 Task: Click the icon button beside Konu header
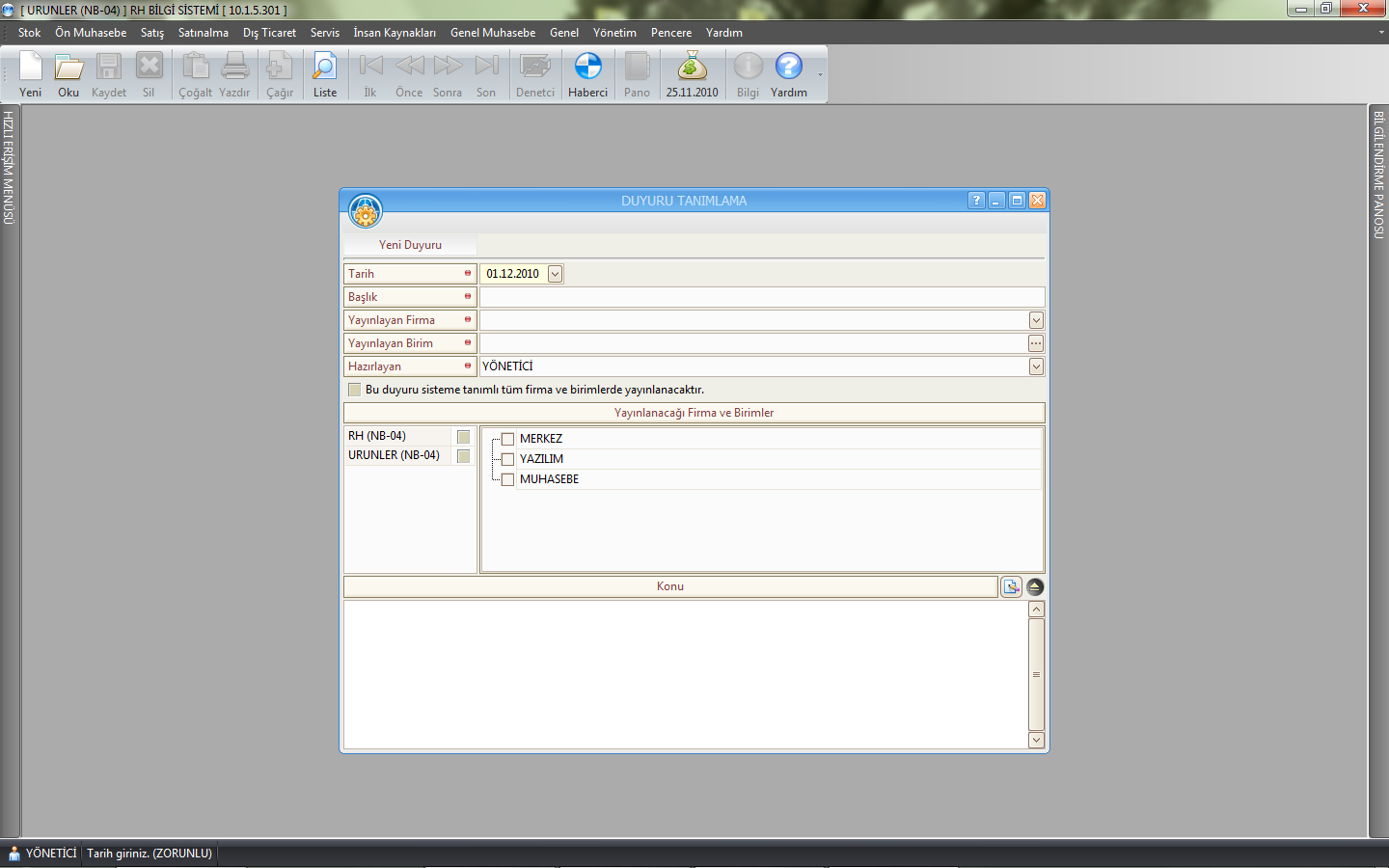coord(1011,587)
